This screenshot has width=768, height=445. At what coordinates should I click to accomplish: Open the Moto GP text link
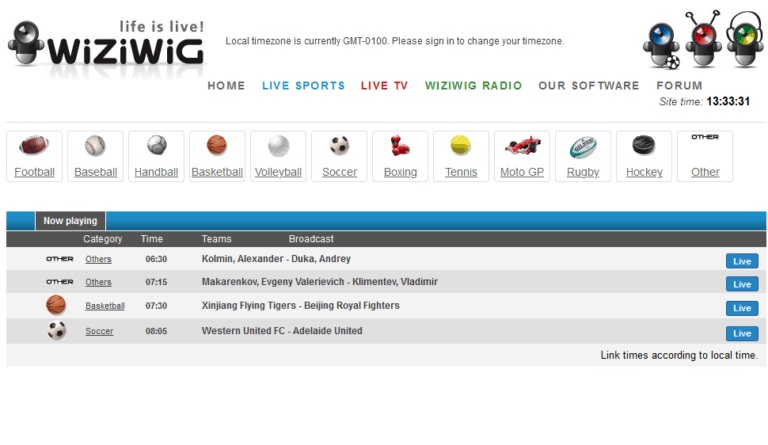(522, 172)
